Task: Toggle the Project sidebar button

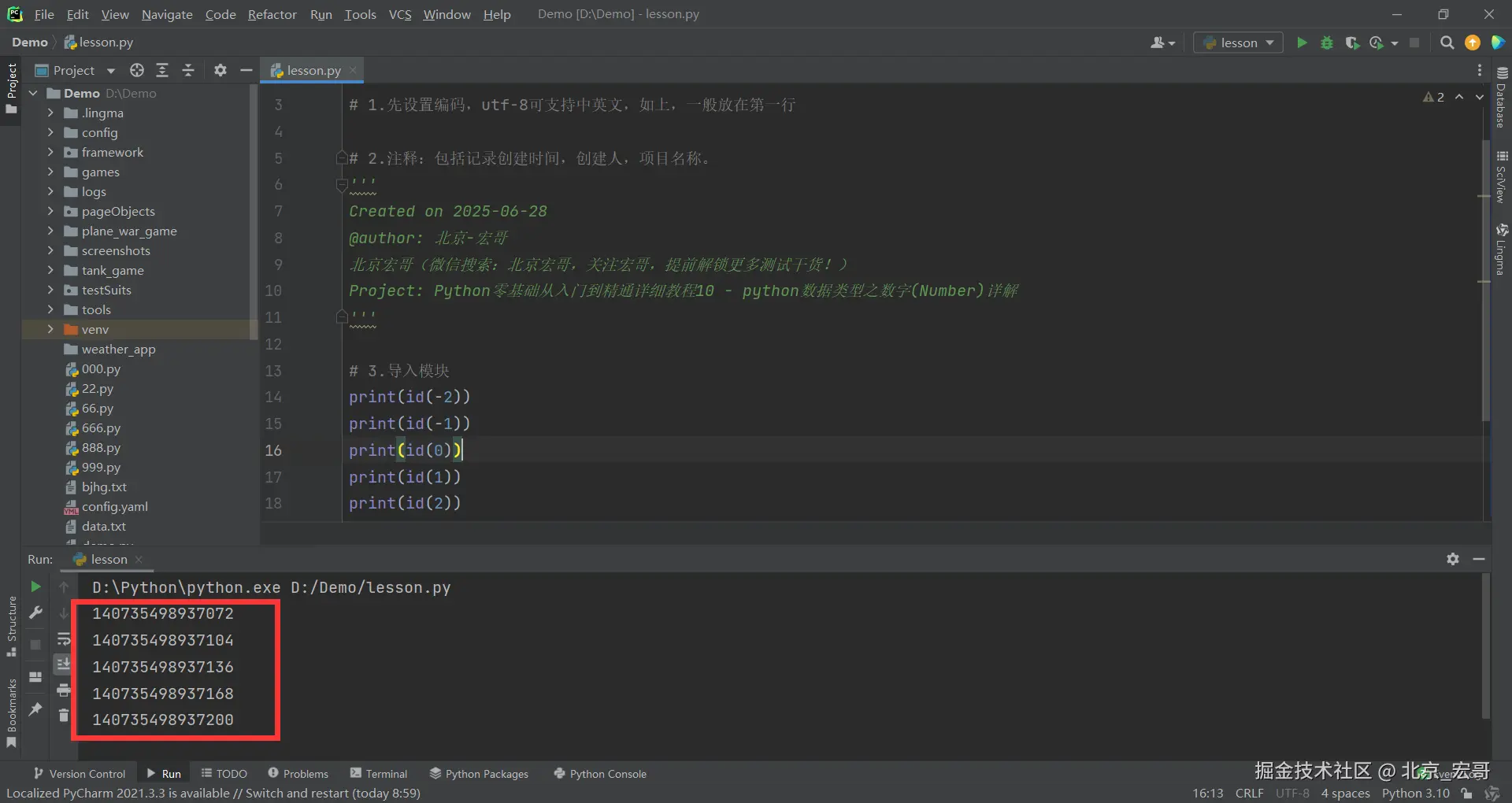Action: click(12, 87)
